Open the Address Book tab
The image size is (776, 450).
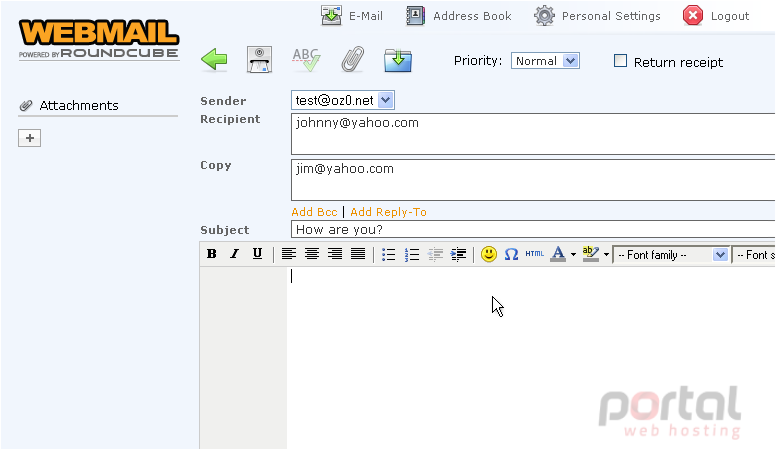[459, 16]
